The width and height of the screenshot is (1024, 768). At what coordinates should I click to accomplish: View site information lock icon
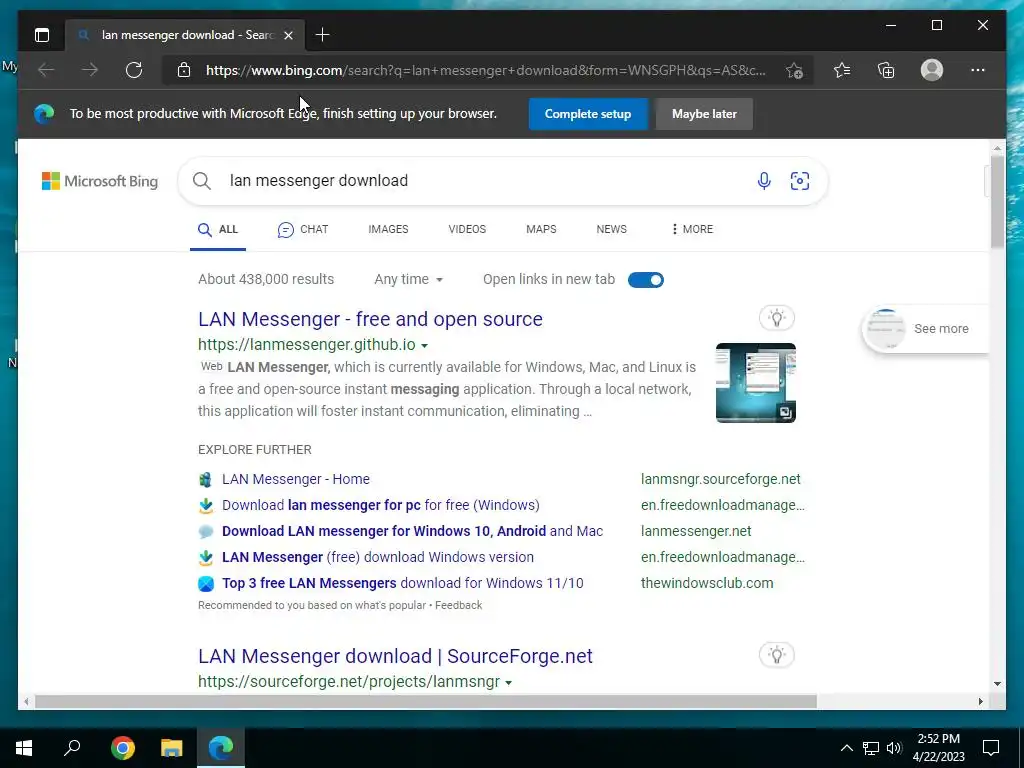point(184,70)
